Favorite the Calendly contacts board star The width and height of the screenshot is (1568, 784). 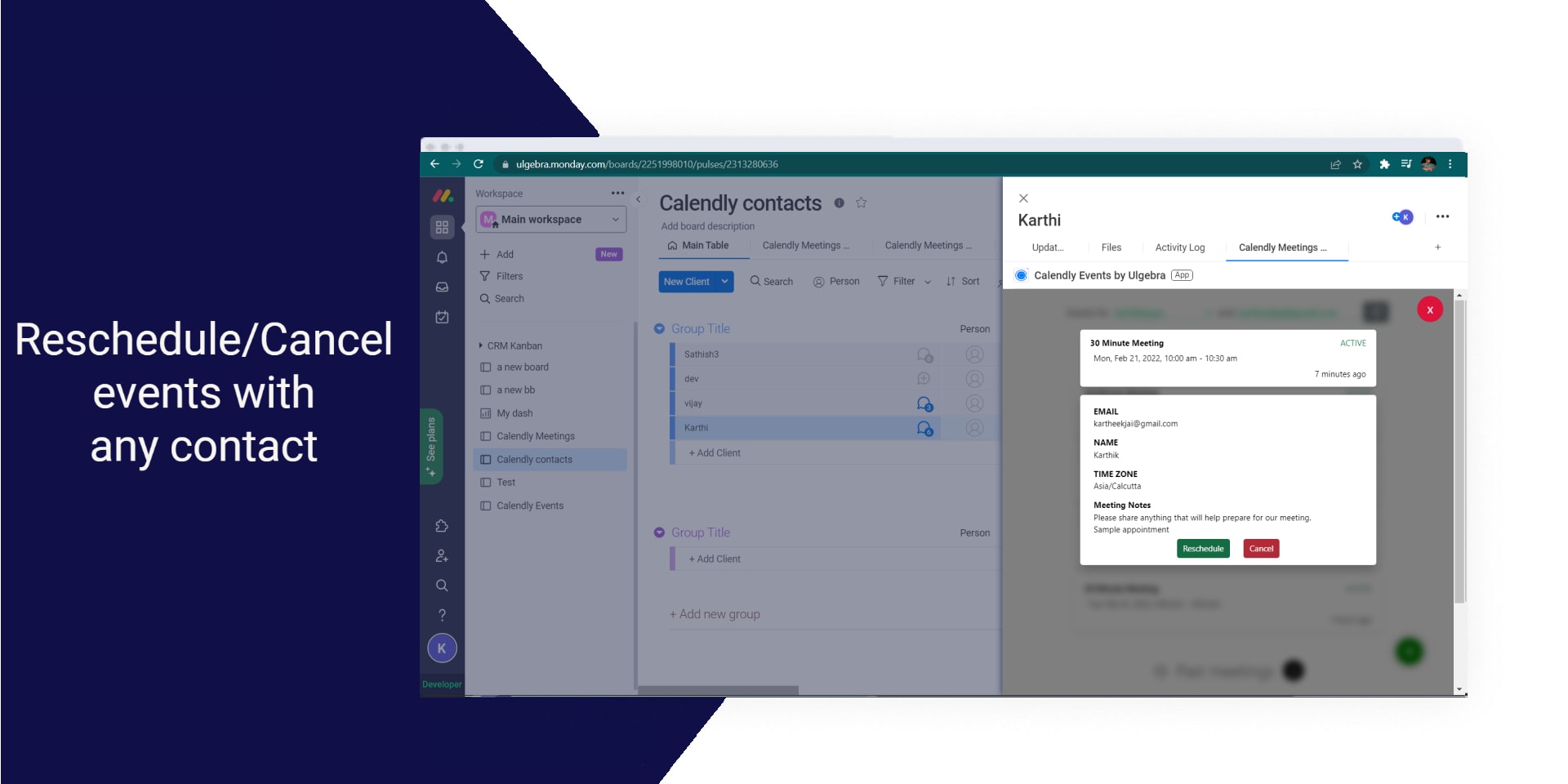click(x=861, y=203)
